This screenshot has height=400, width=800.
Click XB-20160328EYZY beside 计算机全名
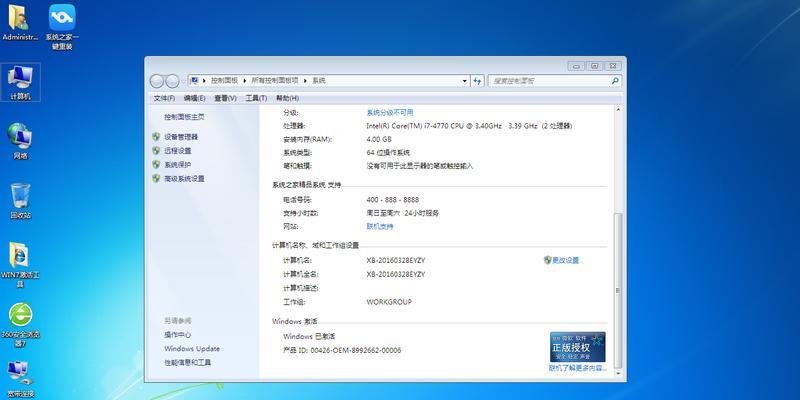(x=395, y=274)
